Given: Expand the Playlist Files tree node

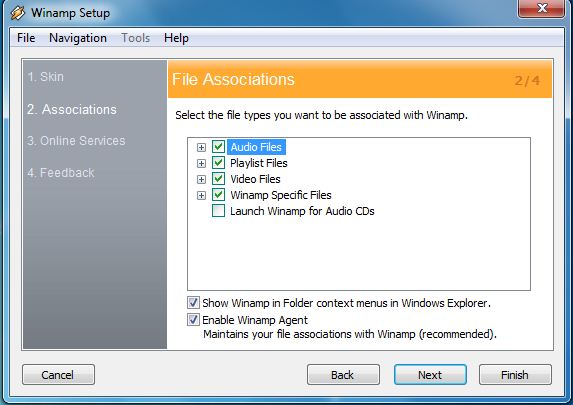Looking at the screenshot, I should click(201, 163).
